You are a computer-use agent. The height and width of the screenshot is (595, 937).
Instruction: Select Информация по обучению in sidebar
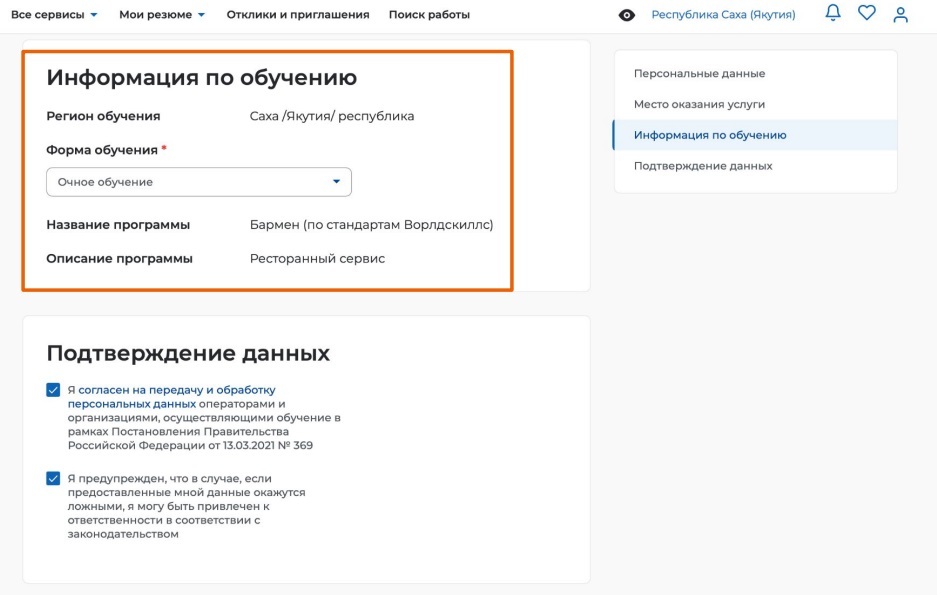[x=710, y=135]
